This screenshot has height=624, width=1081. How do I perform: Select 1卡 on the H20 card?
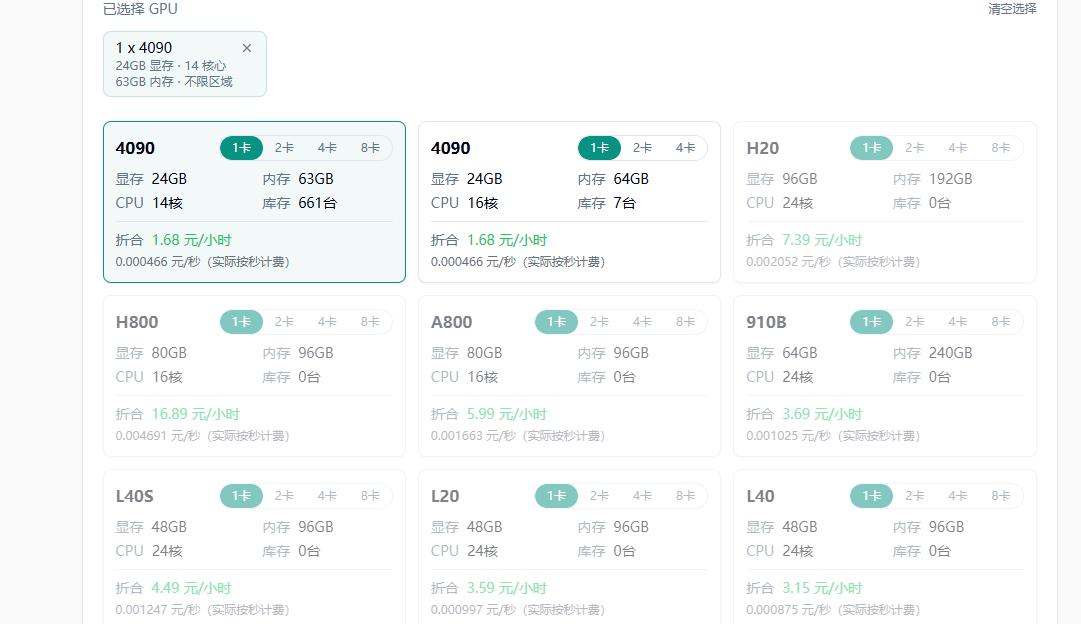click(x=872, y=148)
